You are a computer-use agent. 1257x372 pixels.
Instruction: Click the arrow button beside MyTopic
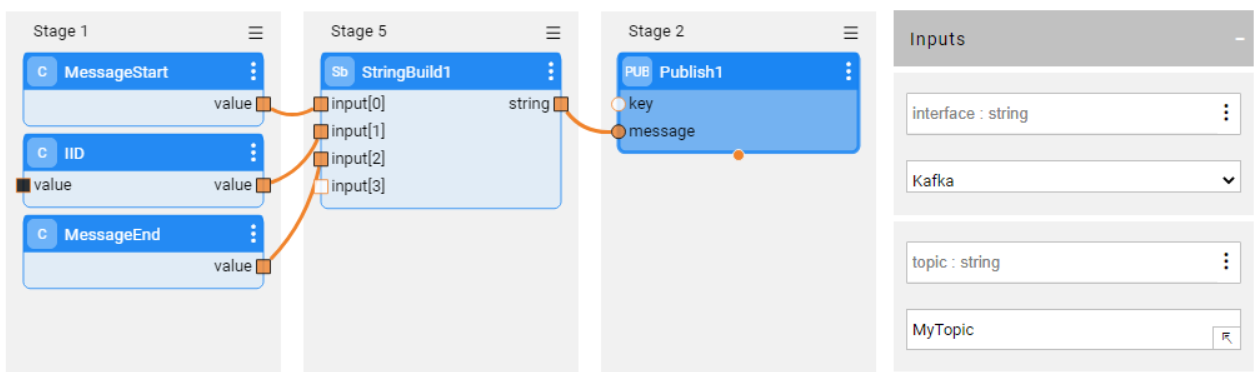(x=1226, y=338)
